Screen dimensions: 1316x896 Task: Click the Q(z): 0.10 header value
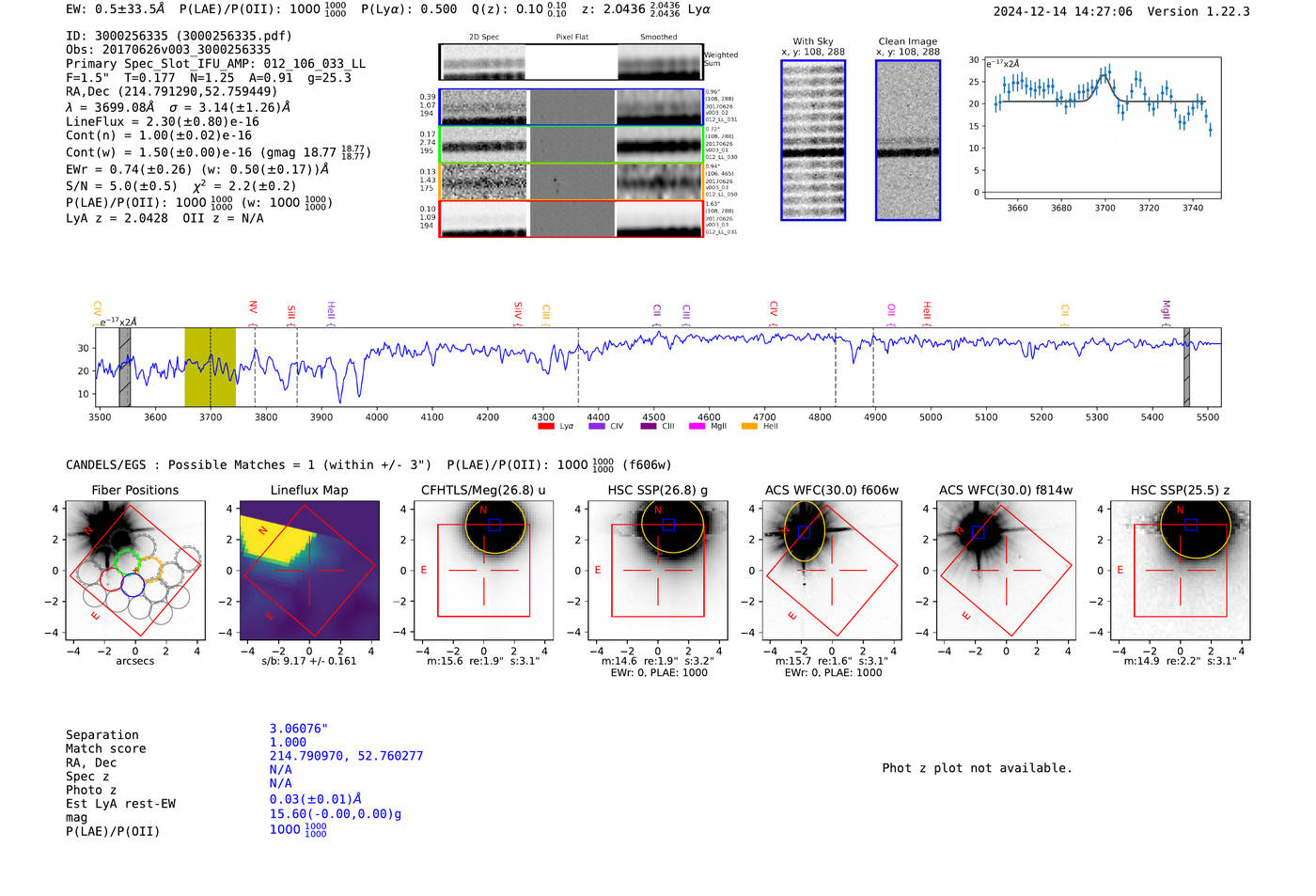520,8
